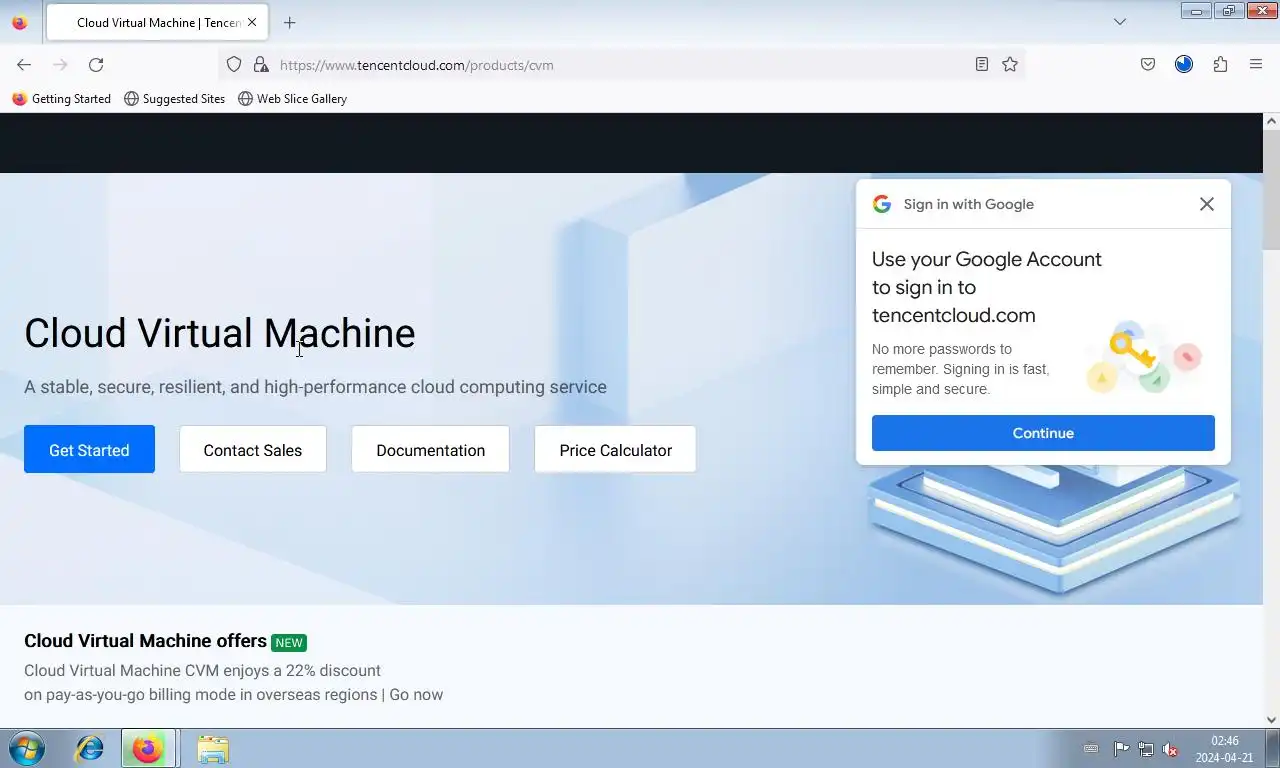Click the URL address bar field
This screenshot has width=1280, height=768.
(620, 65)
